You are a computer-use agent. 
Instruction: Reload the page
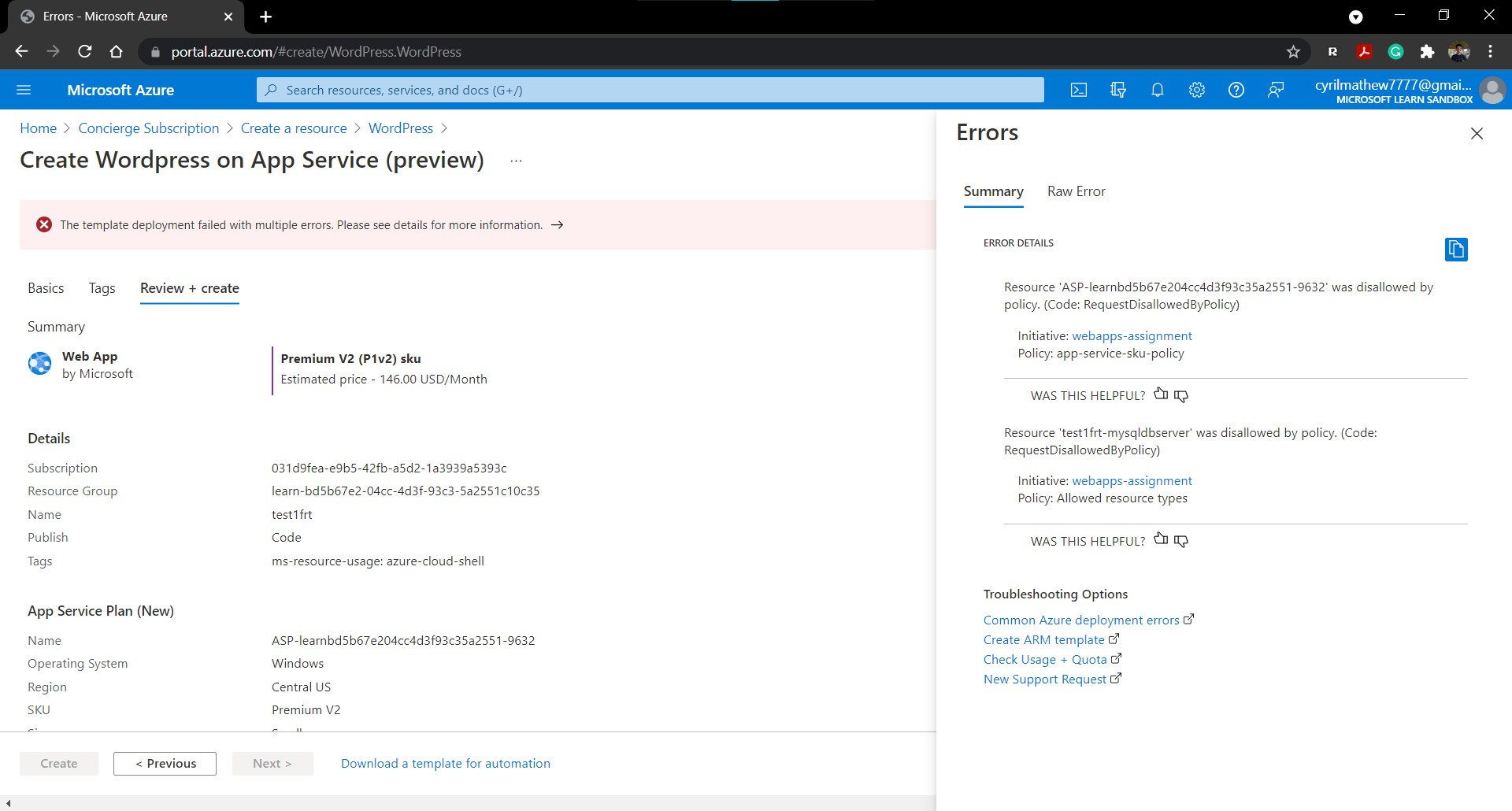click(x=85, y=52)
